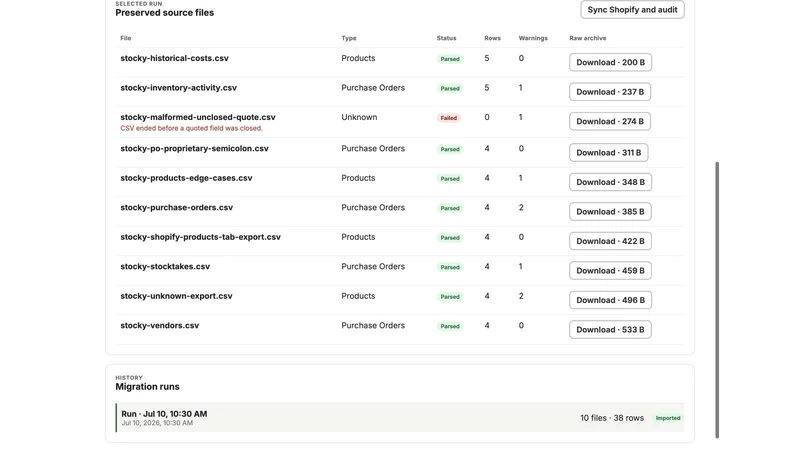800x450 pixels.
Task: Click the Parsed badge for stocky-historical-costs.csv
Action: 450,59
